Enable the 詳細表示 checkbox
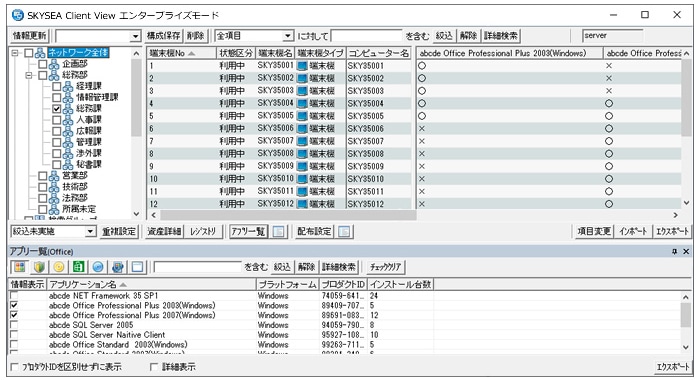 coord(154,367)
